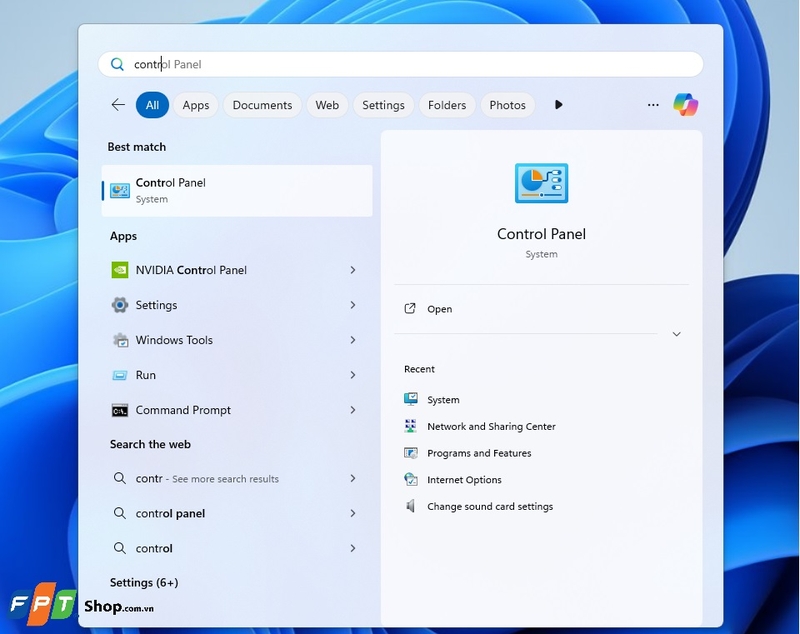Select the Documents filter tab
Viewport: 800px width, 634px height.
[x=262, y=105]
